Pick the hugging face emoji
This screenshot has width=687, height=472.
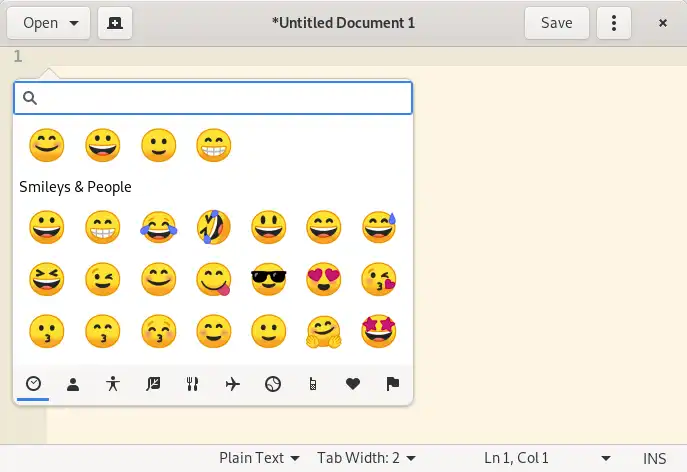324,331
